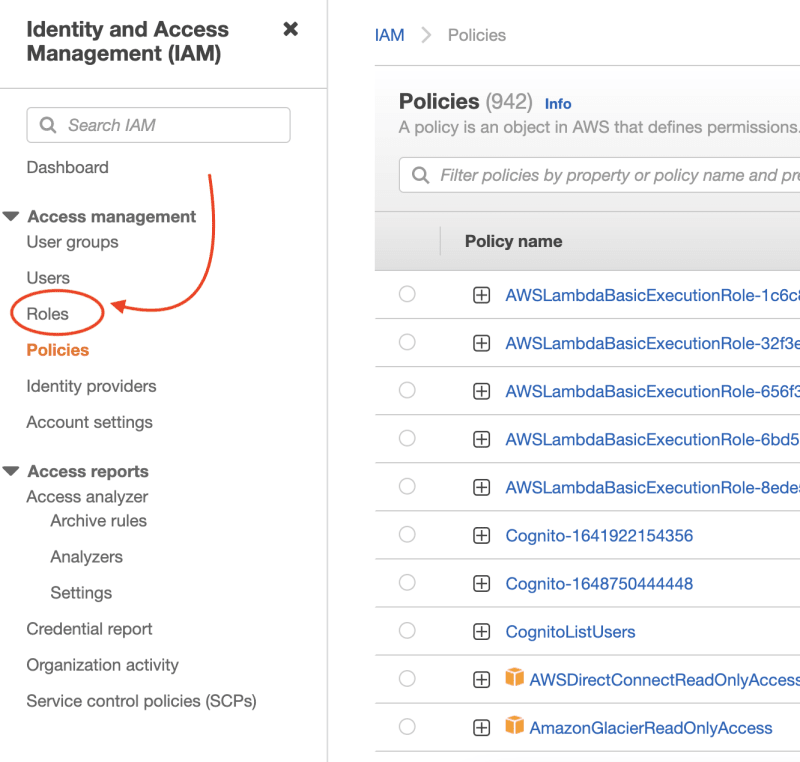The height and width of the screenshot is (762, 800).
Task: Sort by Policy name column header
Action: [x=513, y=241]
